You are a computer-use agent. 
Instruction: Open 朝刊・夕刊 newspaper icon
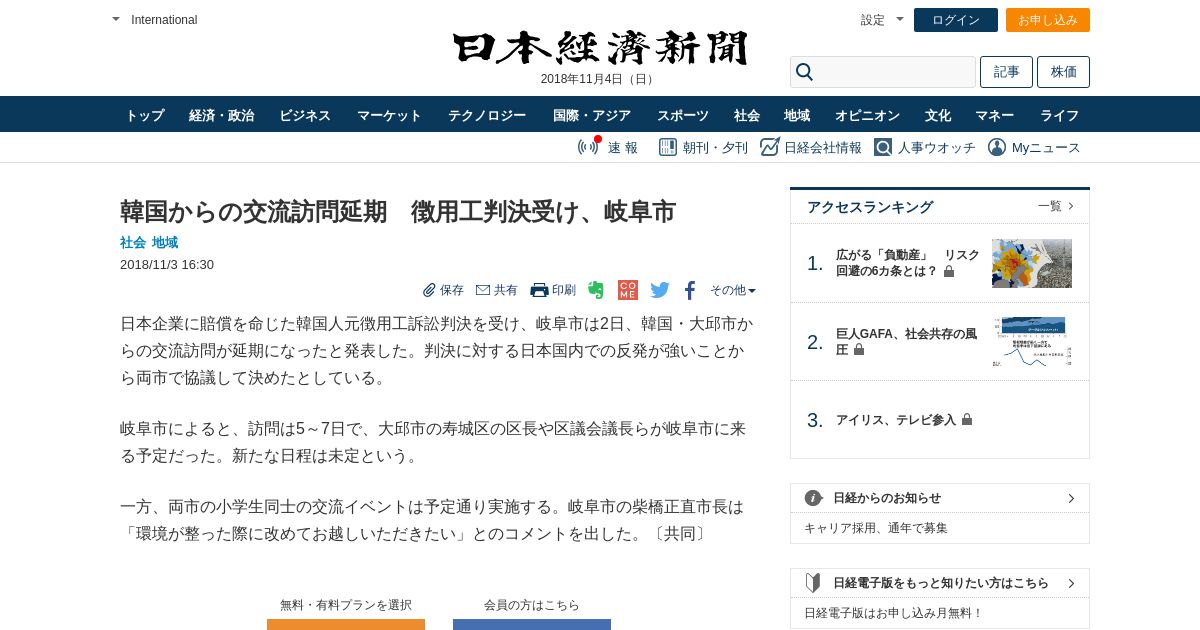click(x=668, y=147)
